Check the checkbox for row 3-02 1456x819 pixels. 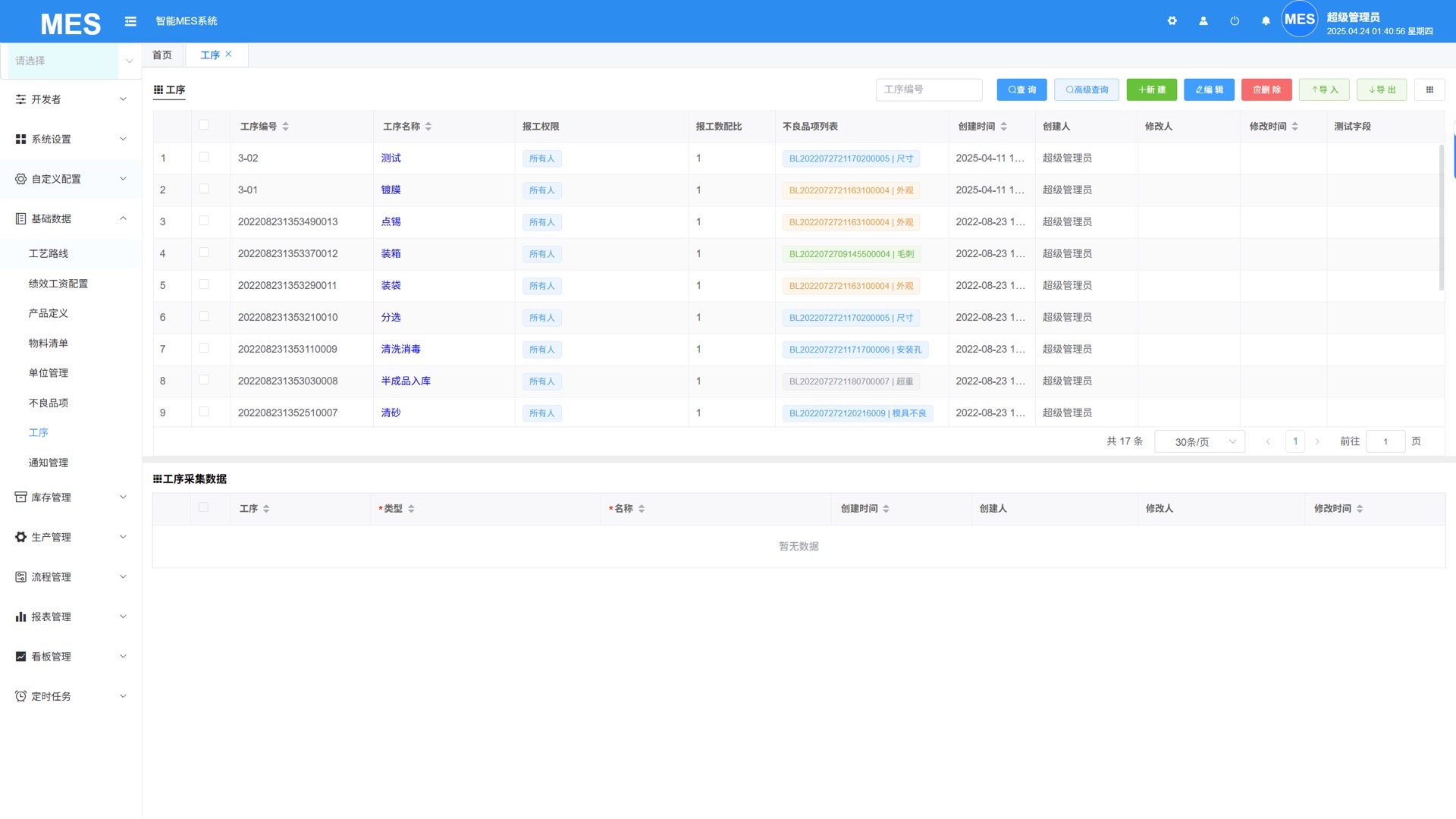pos(204,157)
